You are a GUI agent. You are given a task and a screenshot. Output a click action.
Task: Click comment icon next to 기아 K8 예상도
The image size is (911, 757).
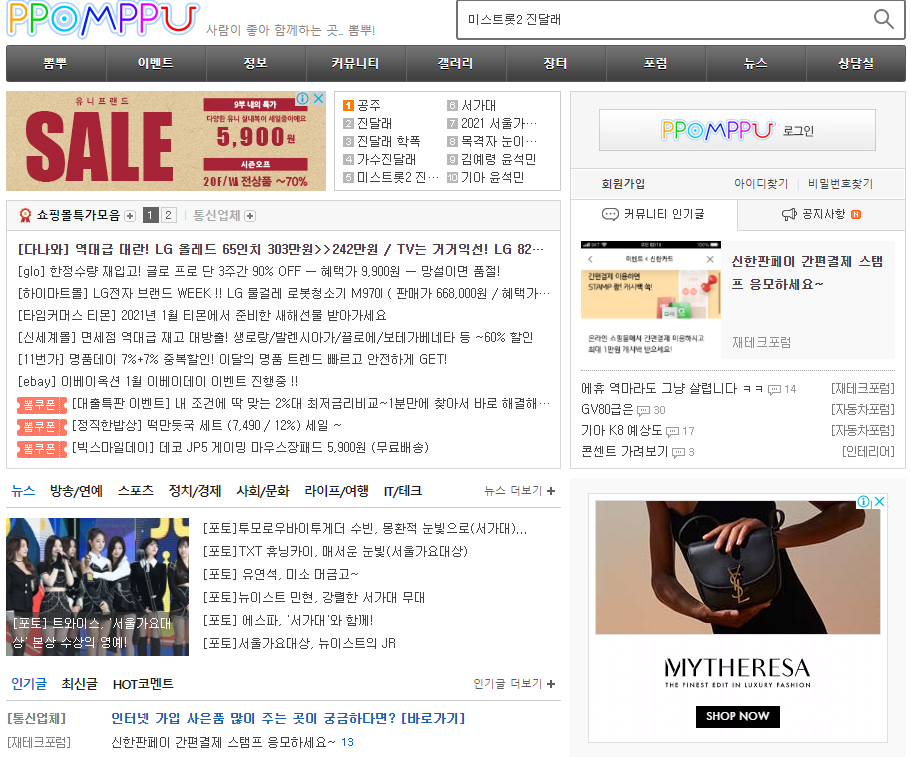[x=672, y=432]
